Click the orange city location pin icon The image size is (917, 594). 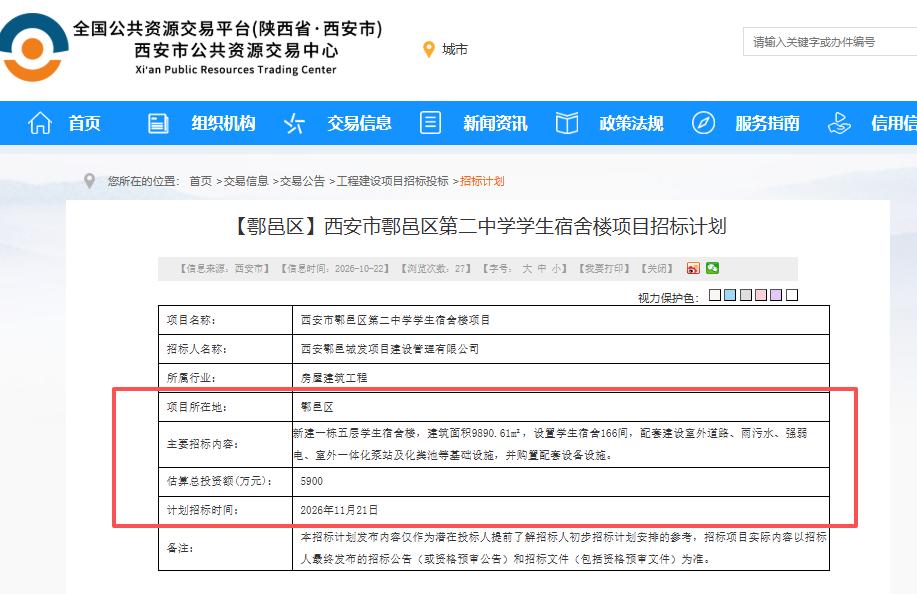click(x=429, y=50)
